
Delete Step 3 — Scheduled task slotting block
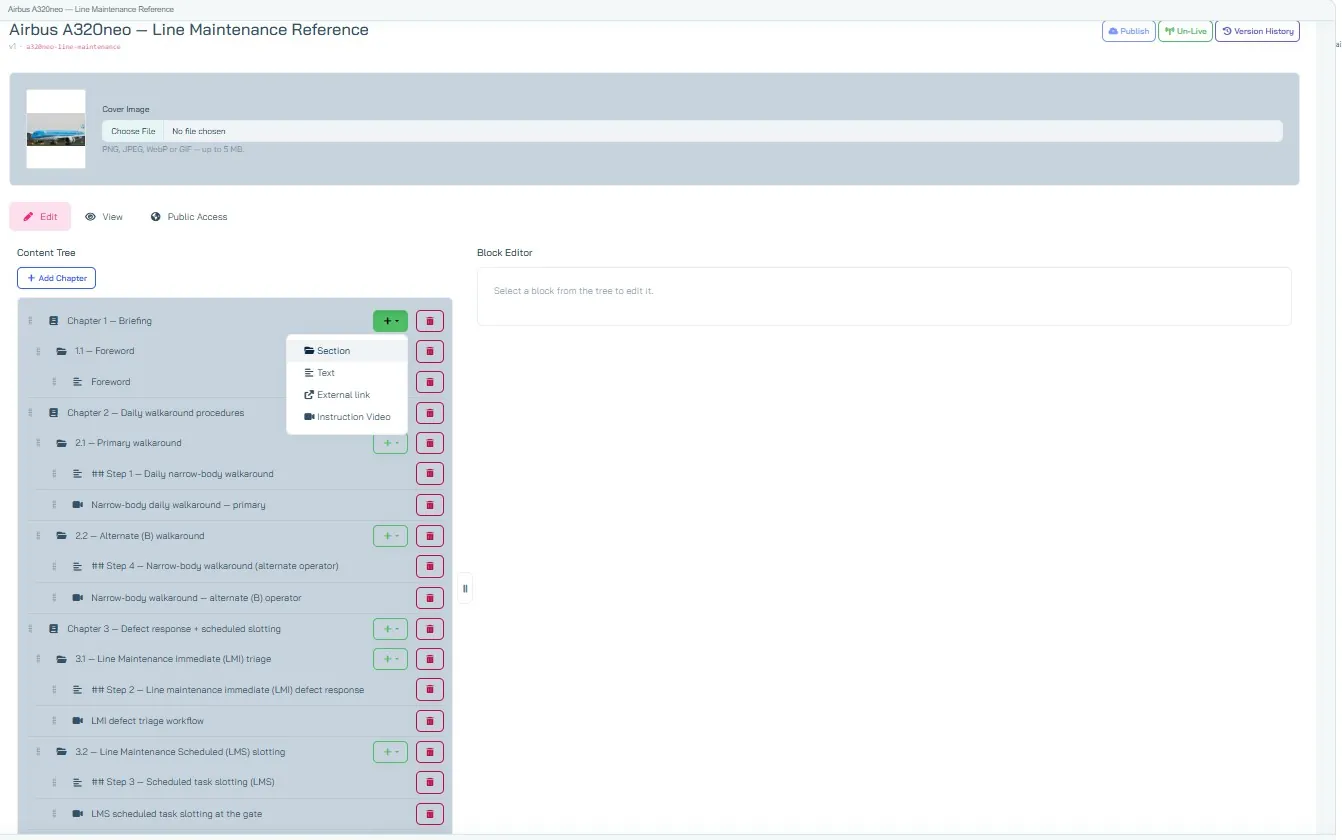[x=430, y=782]
